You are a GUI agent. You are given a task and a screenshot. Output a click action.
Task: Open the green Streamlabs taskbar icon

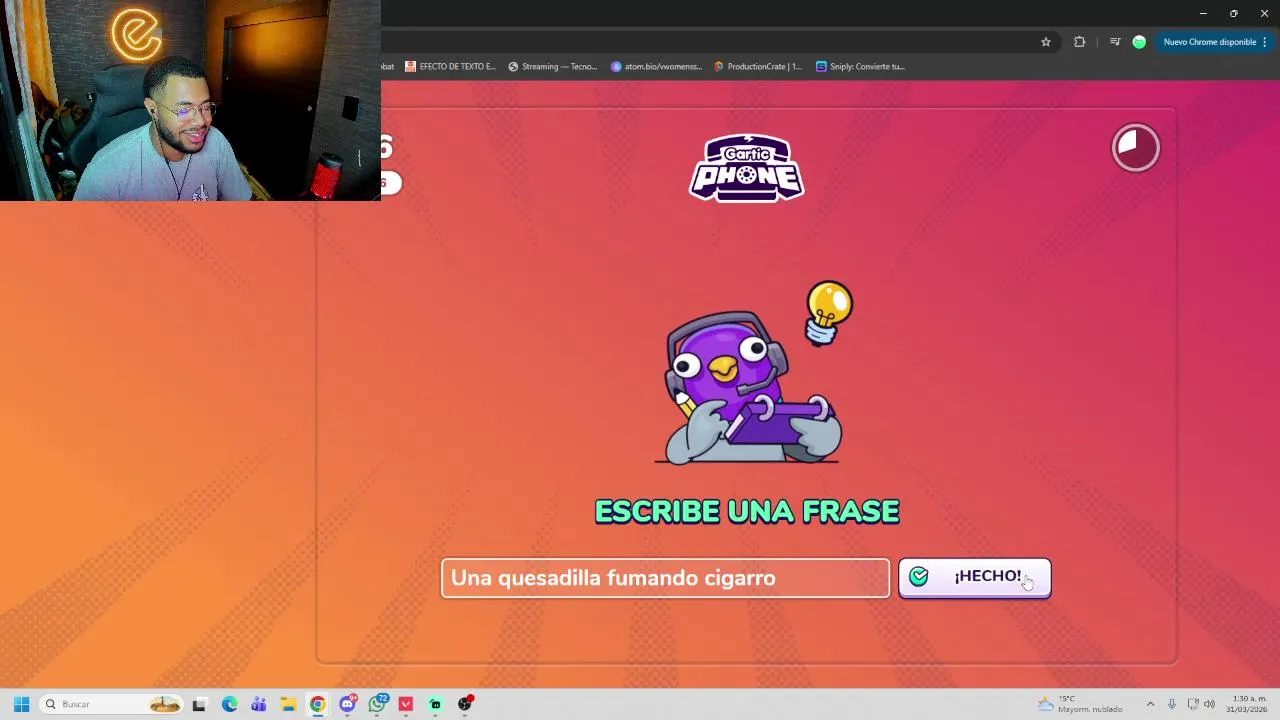point(435,704)
